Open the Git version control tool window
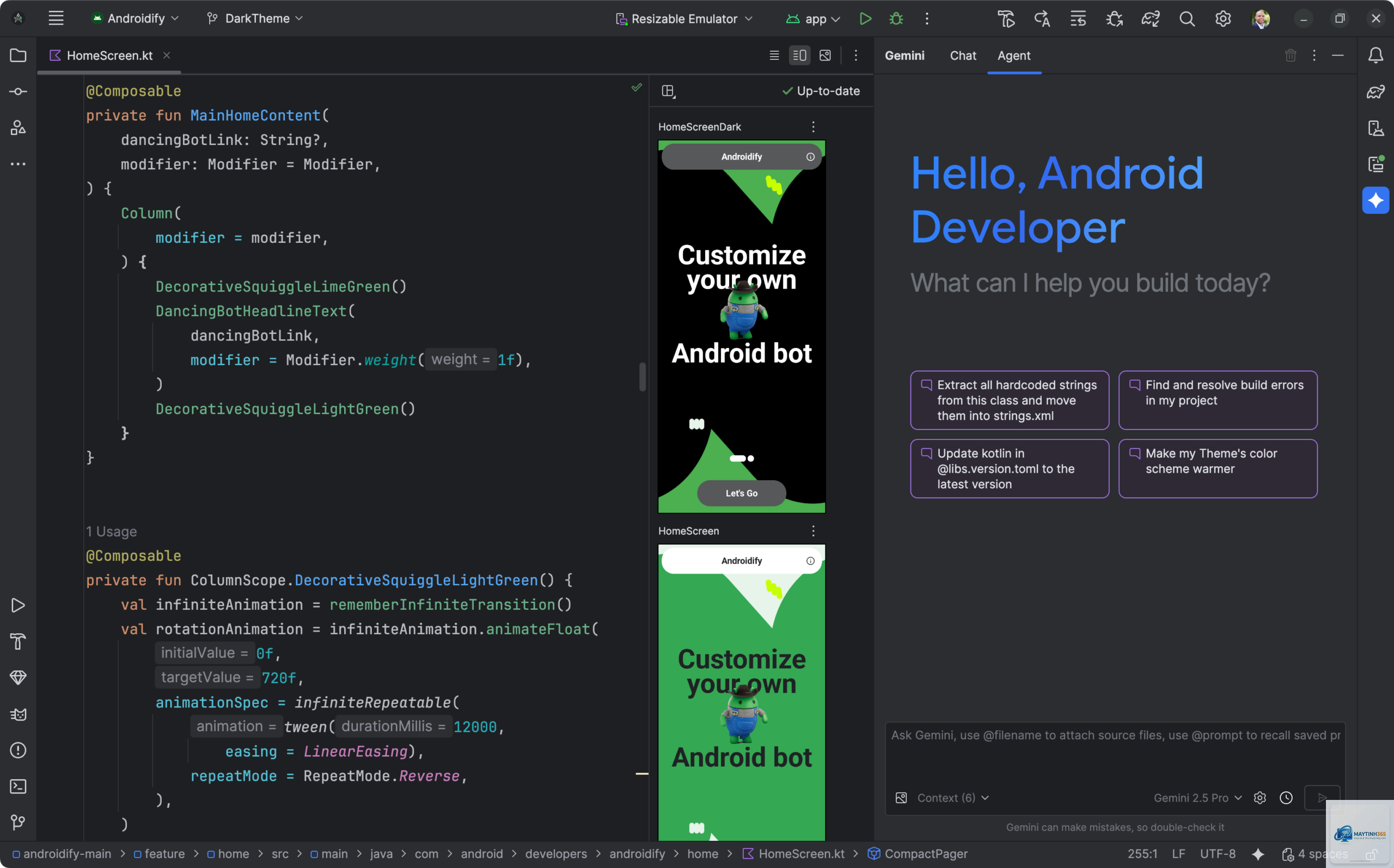 tap(18, 823)
